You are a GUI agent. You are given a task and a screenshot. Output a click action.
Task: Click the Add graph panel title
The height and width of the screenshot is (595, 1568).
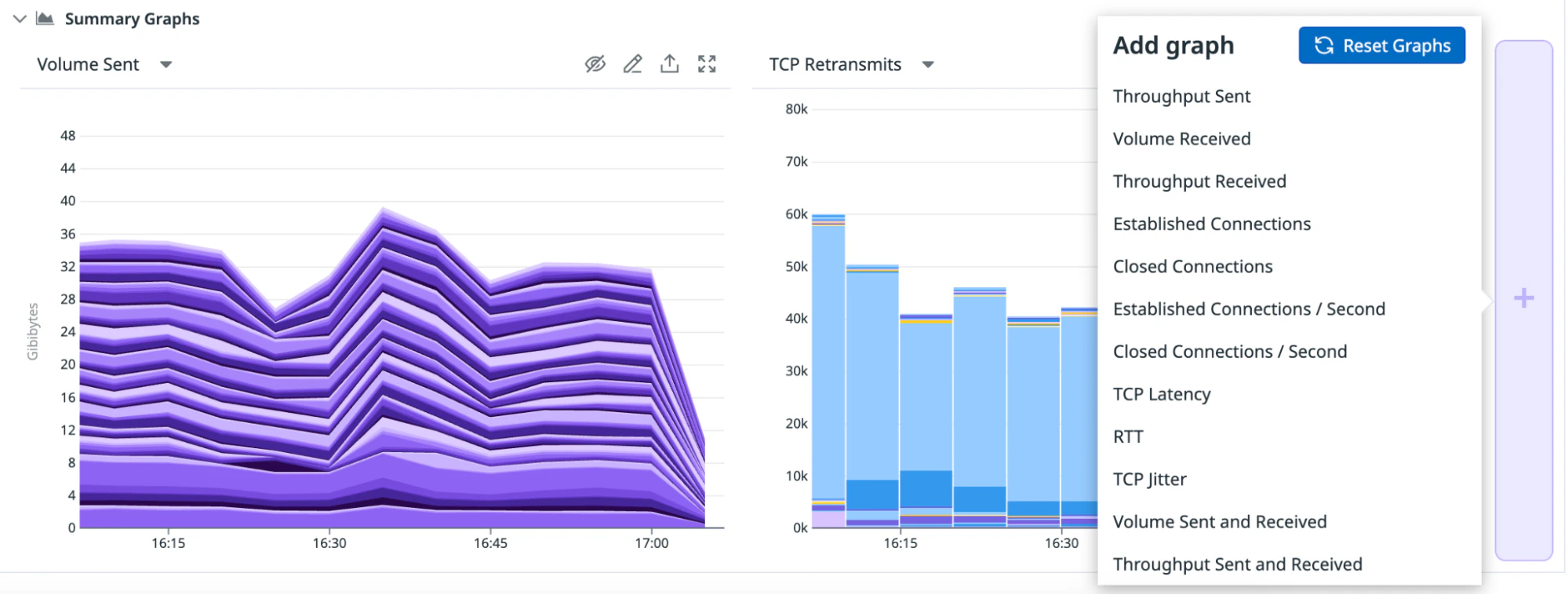tap(1173, 46)
